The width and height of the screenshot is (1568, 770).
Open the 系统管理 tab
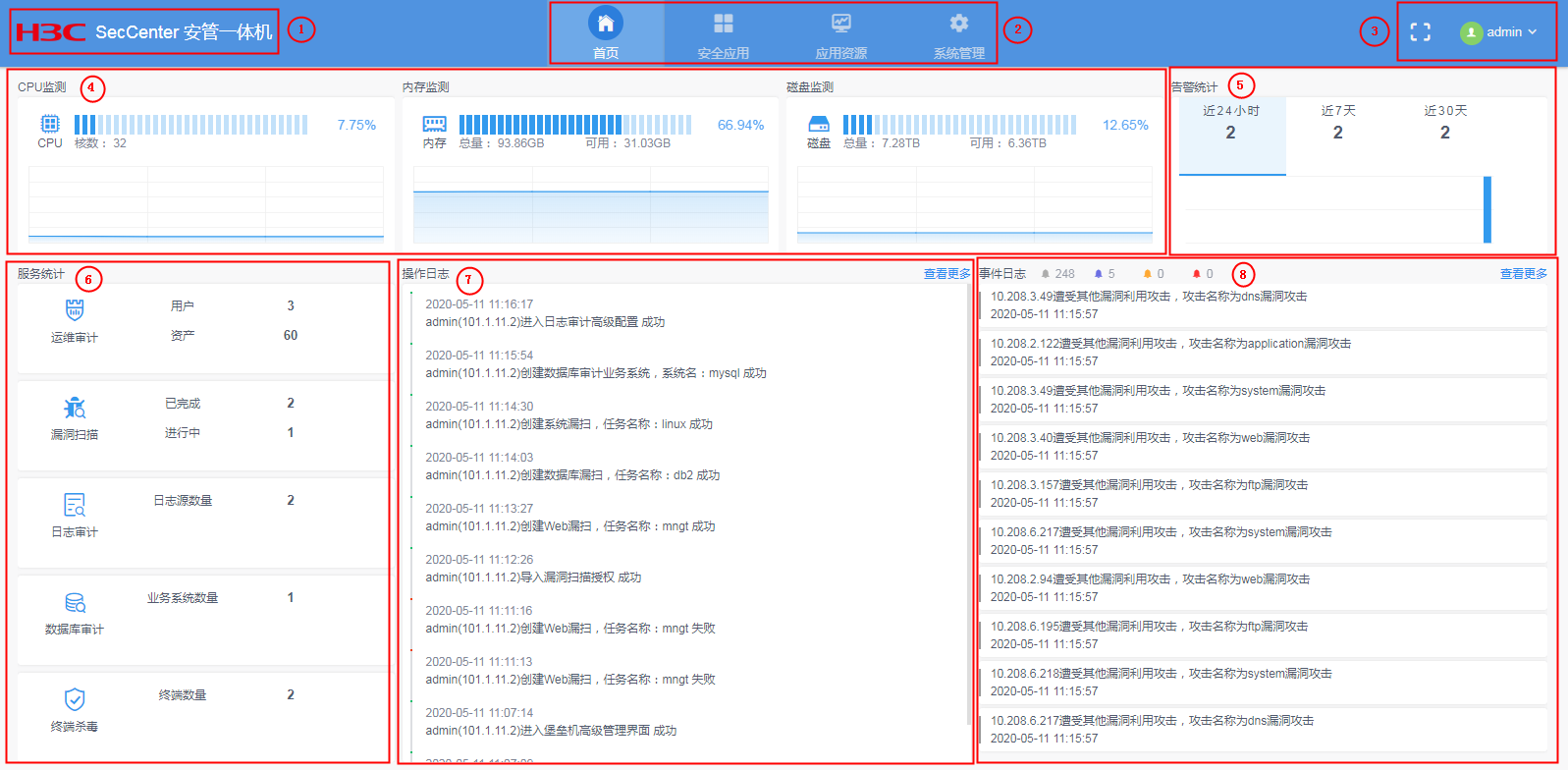[959, 33]
